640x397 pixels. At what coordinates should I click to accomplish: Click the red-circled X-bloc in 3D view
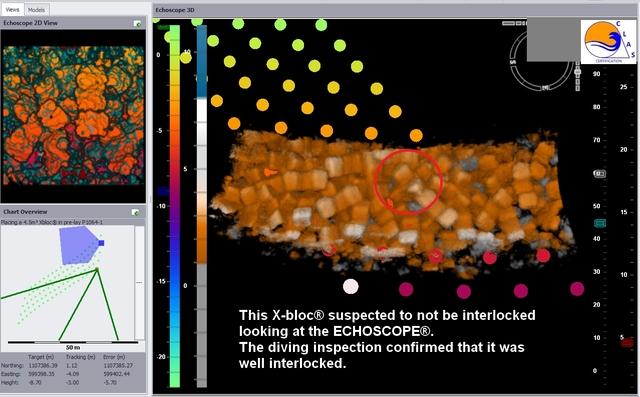(408, 182)
